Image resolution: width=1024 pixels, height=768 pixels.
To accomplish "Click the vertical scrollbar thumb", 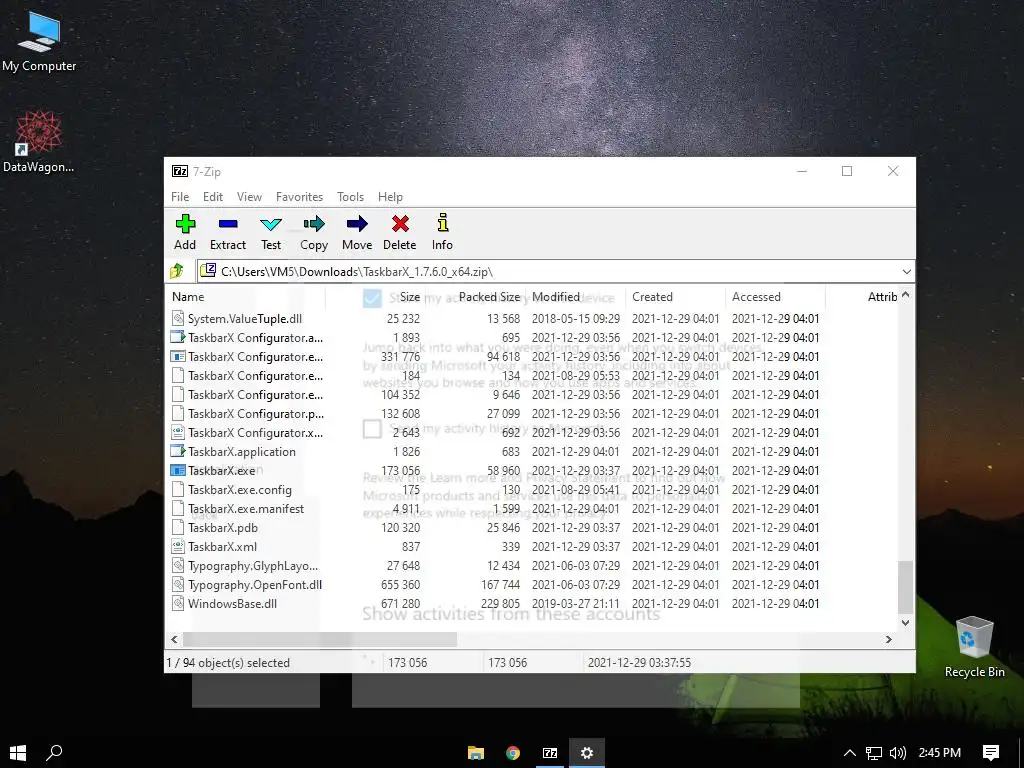I will point(905,586).
